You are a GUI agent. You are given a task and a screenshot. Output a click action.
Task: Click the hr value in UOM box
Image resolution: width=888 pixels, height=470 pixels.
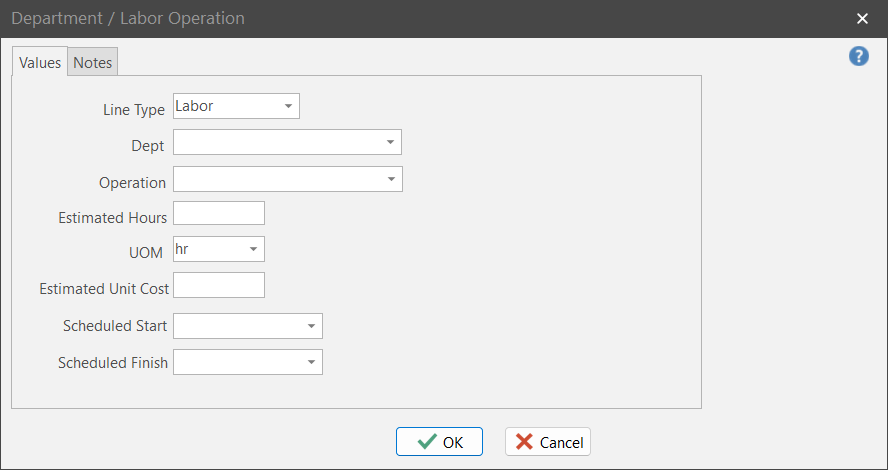[x=183, y=248]
